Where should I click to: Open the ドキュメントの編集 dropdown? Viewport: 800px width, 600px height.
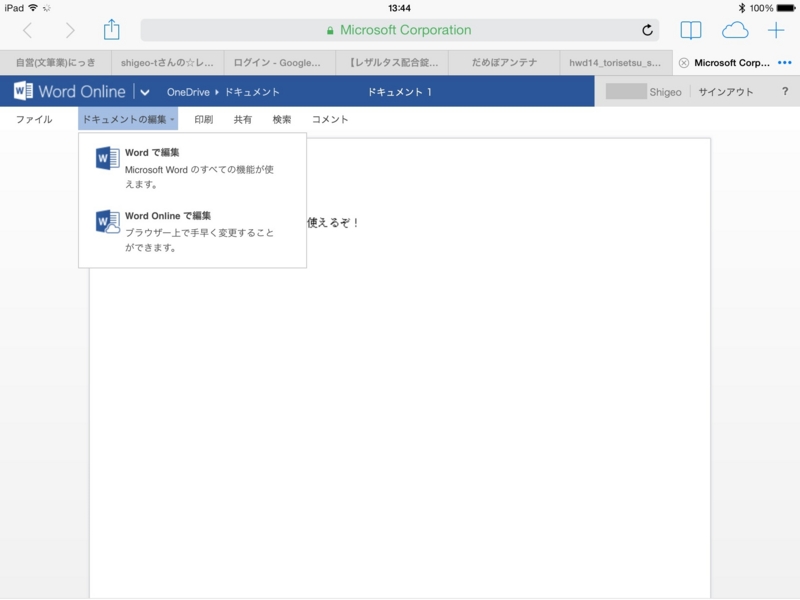point(126,119)
